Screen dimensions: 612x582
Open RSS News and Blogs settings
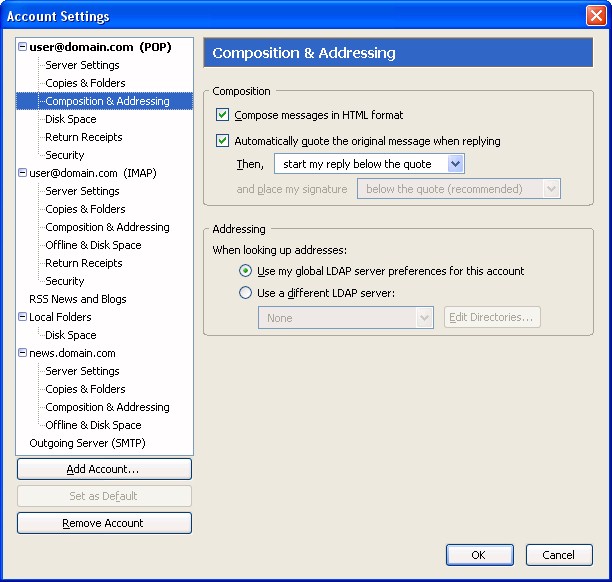78,299
